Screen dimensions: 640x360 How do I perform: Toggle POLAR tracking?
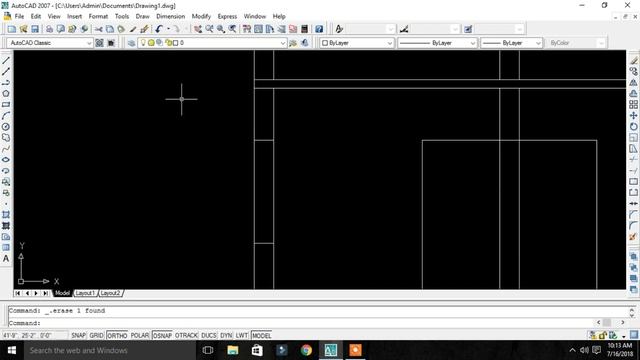tap(140, 336)
